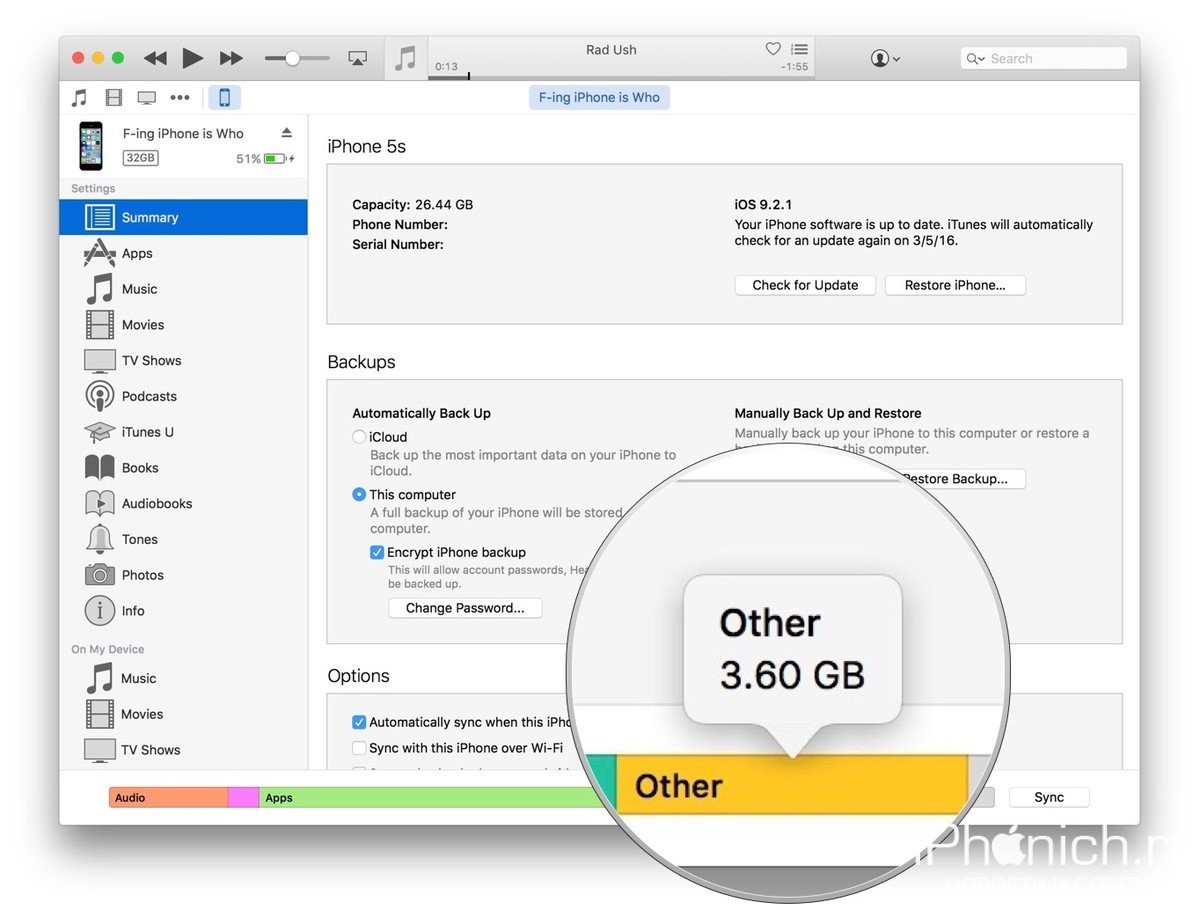
Task: Click the Sync button
Action: coord(1049,797)
